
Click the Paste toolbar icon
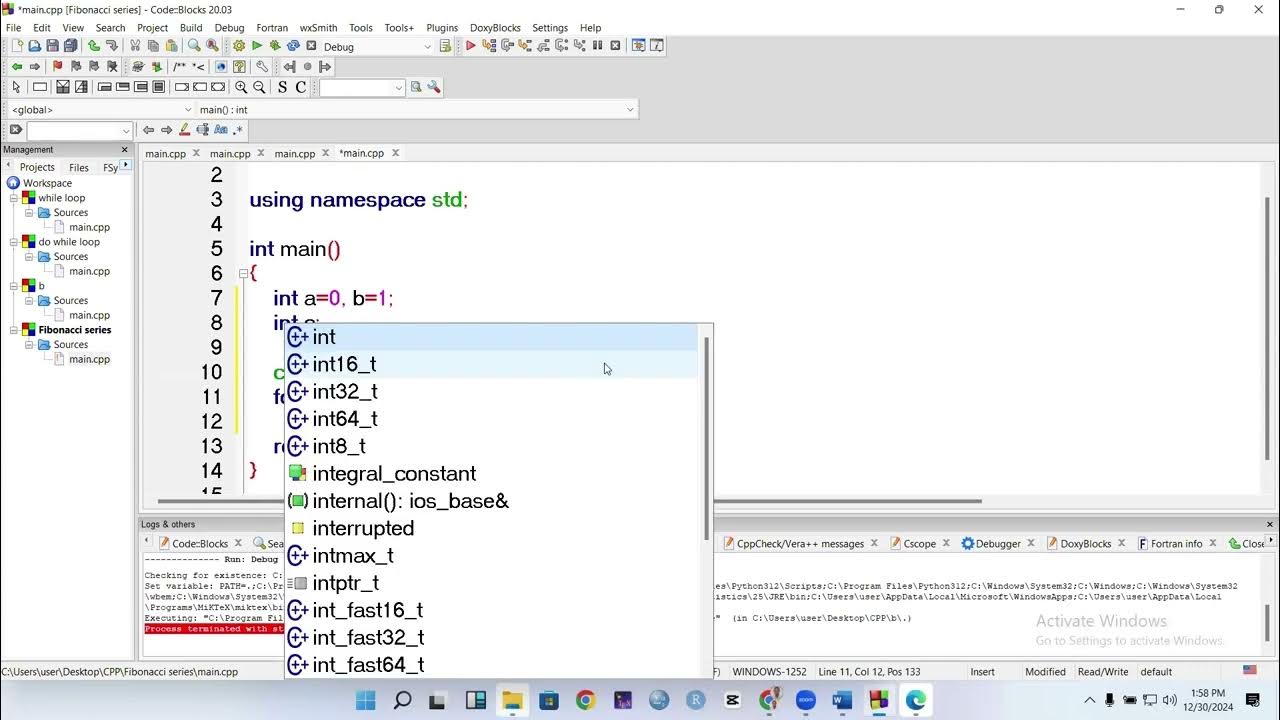coord(171,46)
